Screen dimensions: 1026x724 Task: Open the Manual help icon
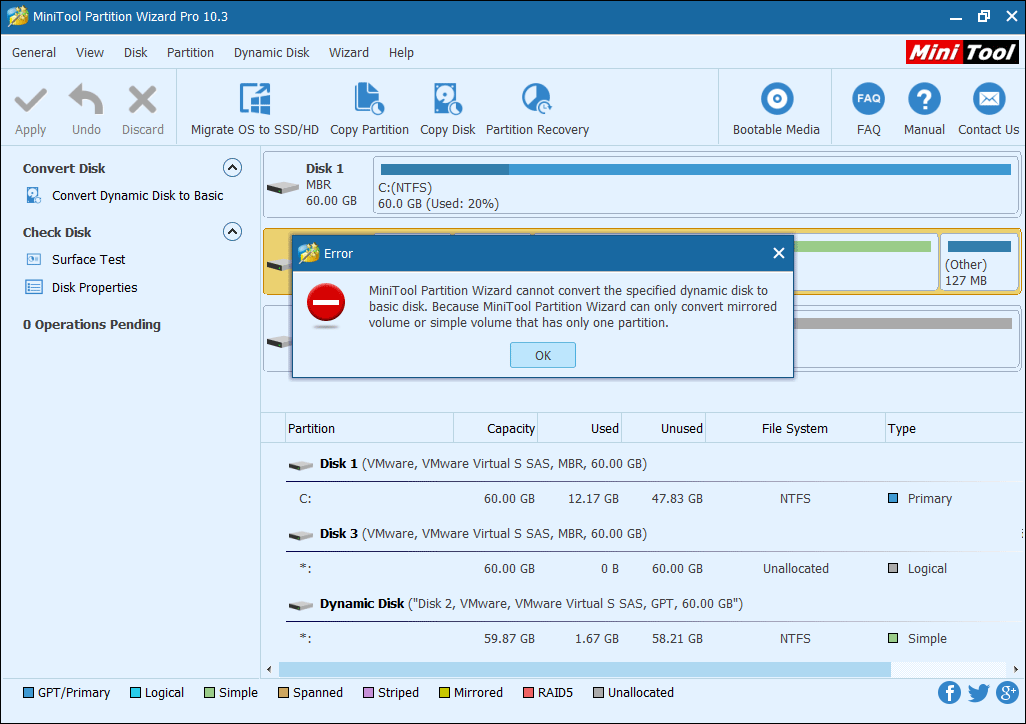click(x=924, y=100)
